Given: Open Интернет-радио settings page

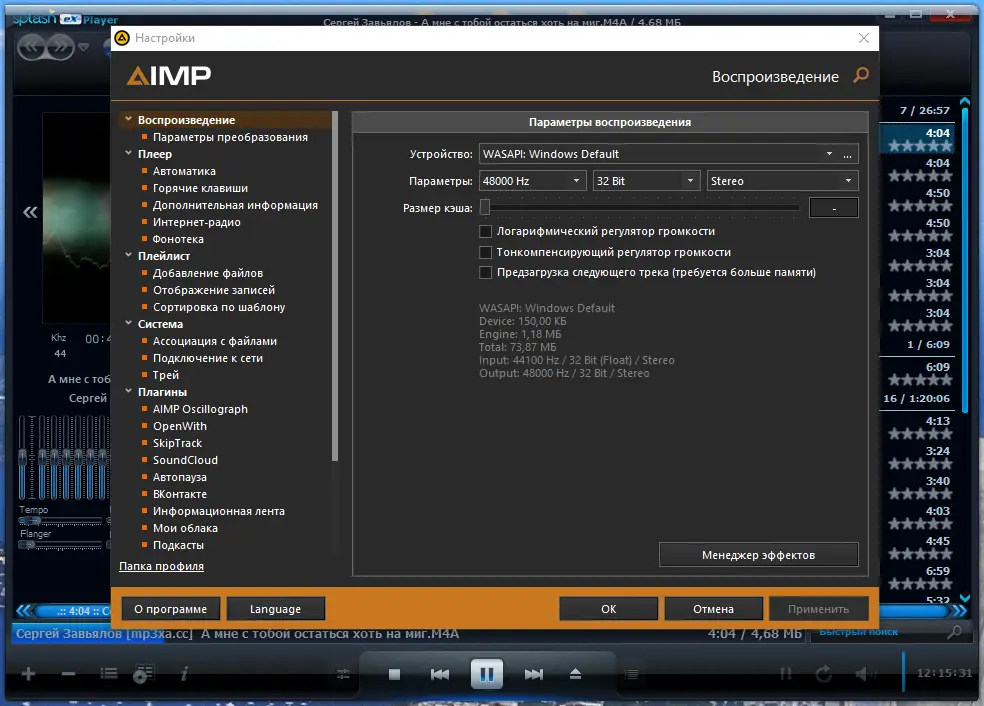Looking at the screenshot, I should point(196,222).
